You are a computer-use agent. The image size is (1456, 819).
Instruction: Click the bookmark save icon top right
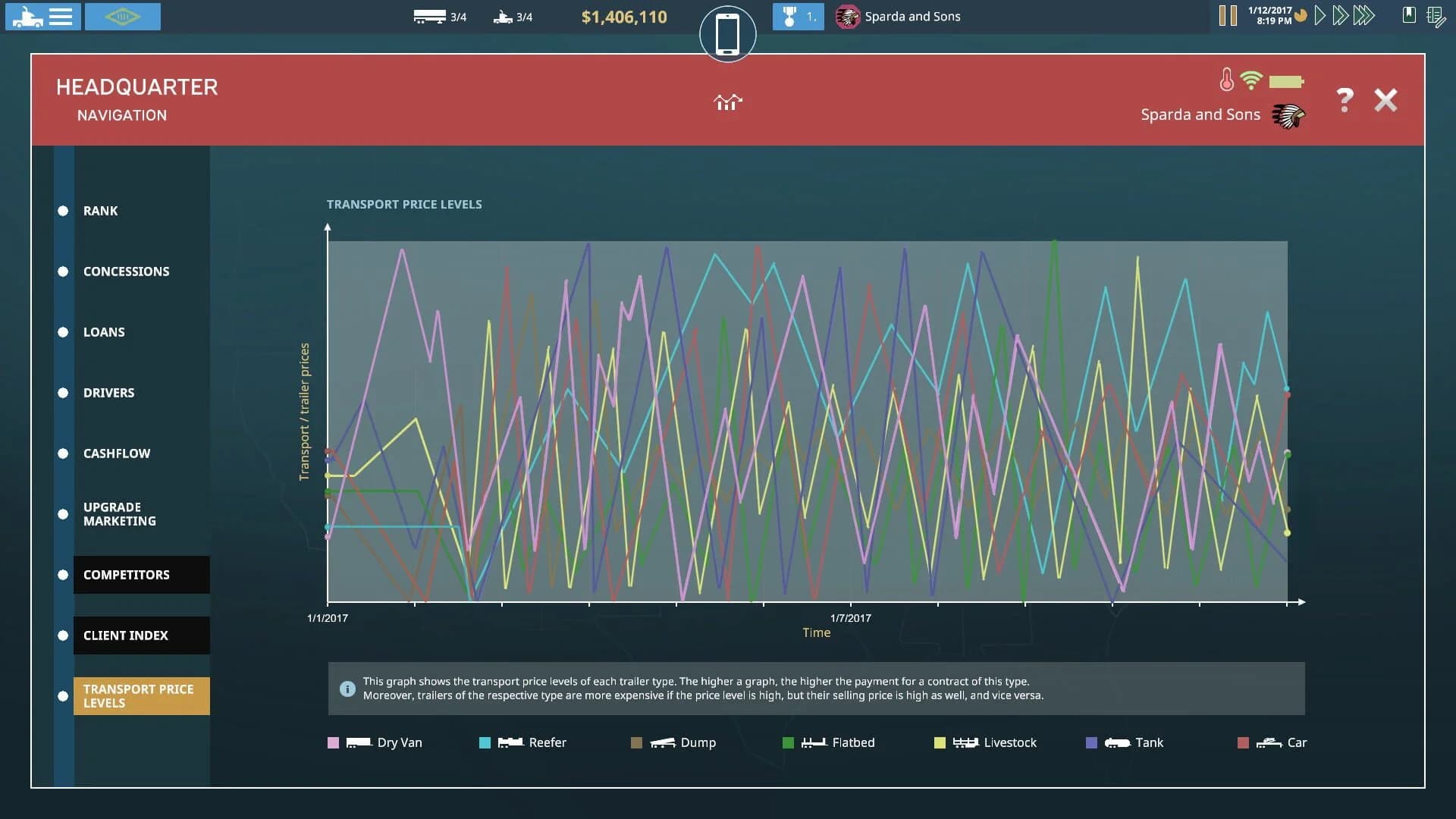[1409, 14]
